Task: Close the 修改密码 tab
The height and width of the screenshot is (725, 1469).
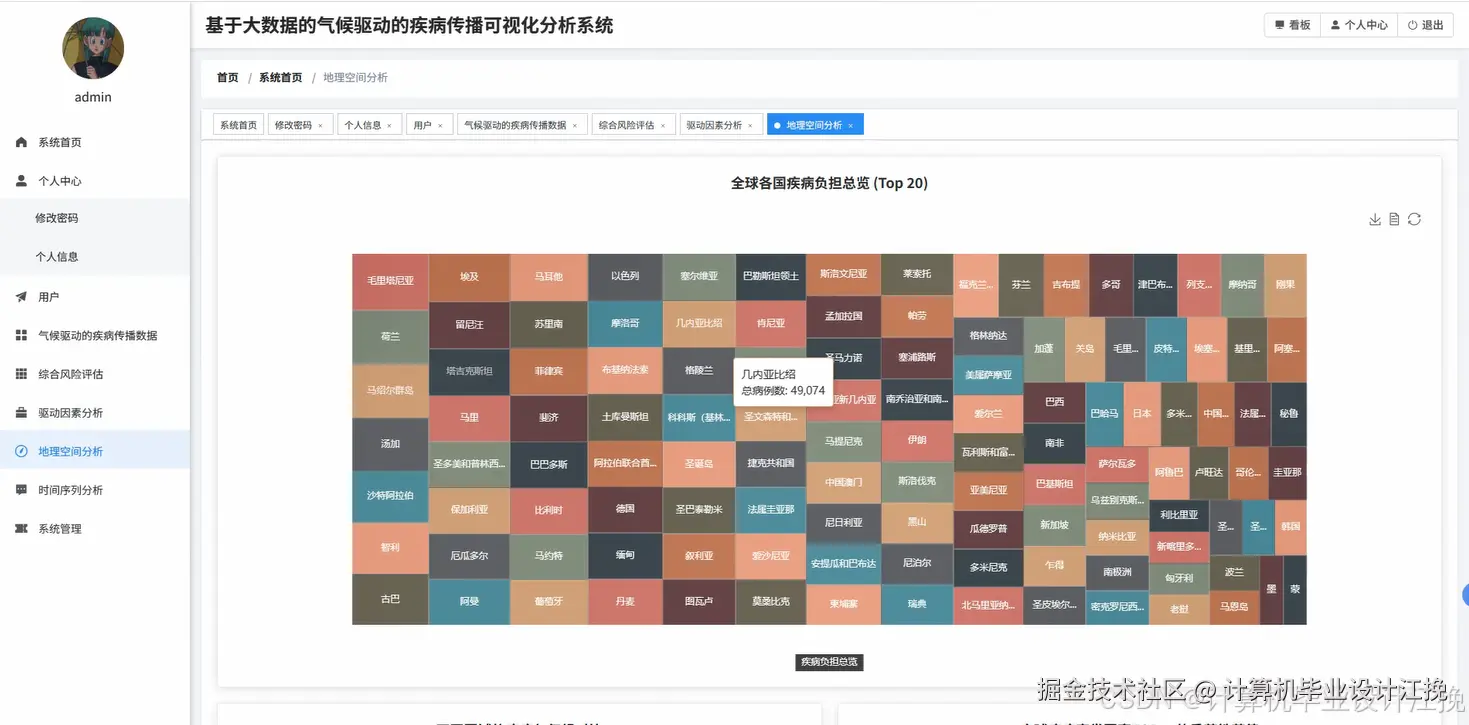Action: pos(320,126)
